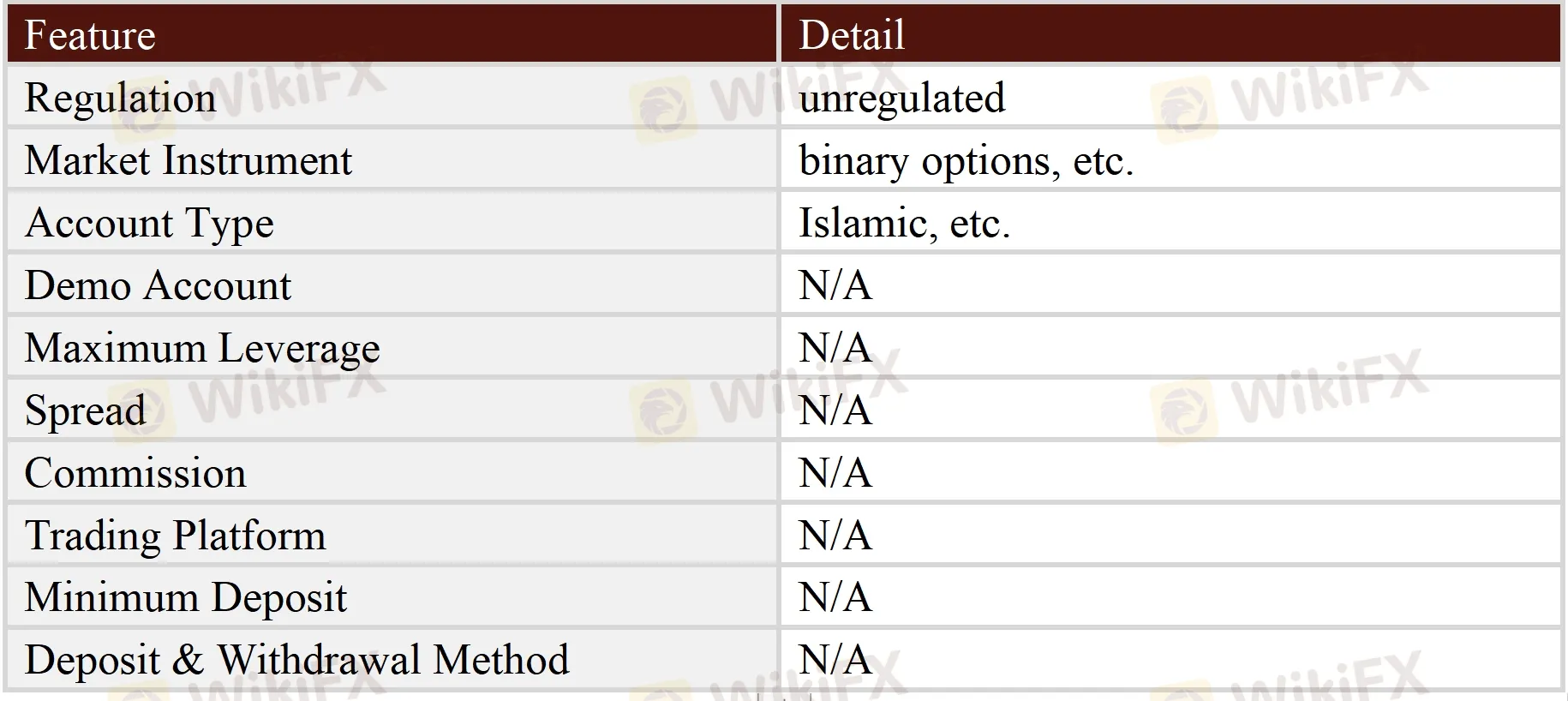Select the Regulation row label

click(x=120, y=98)
